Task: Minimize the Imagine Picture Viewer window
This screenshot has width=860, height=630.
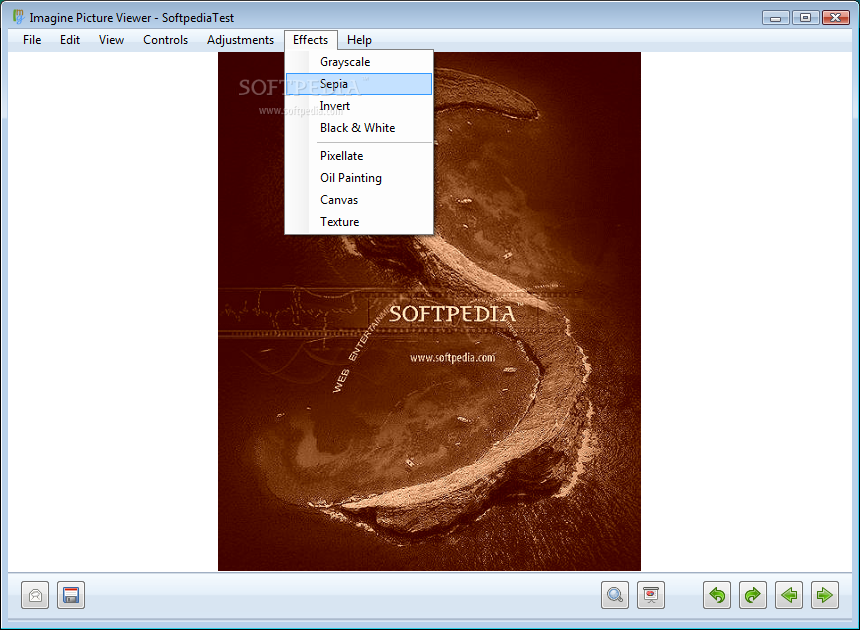Action: 776,18
